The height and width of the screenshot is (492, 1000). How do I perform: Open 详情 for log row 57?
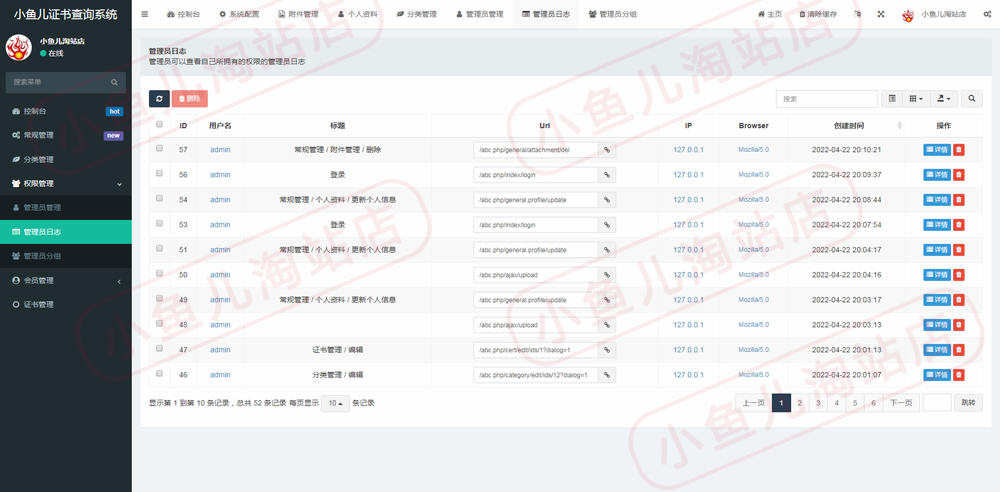coord(937,150)
